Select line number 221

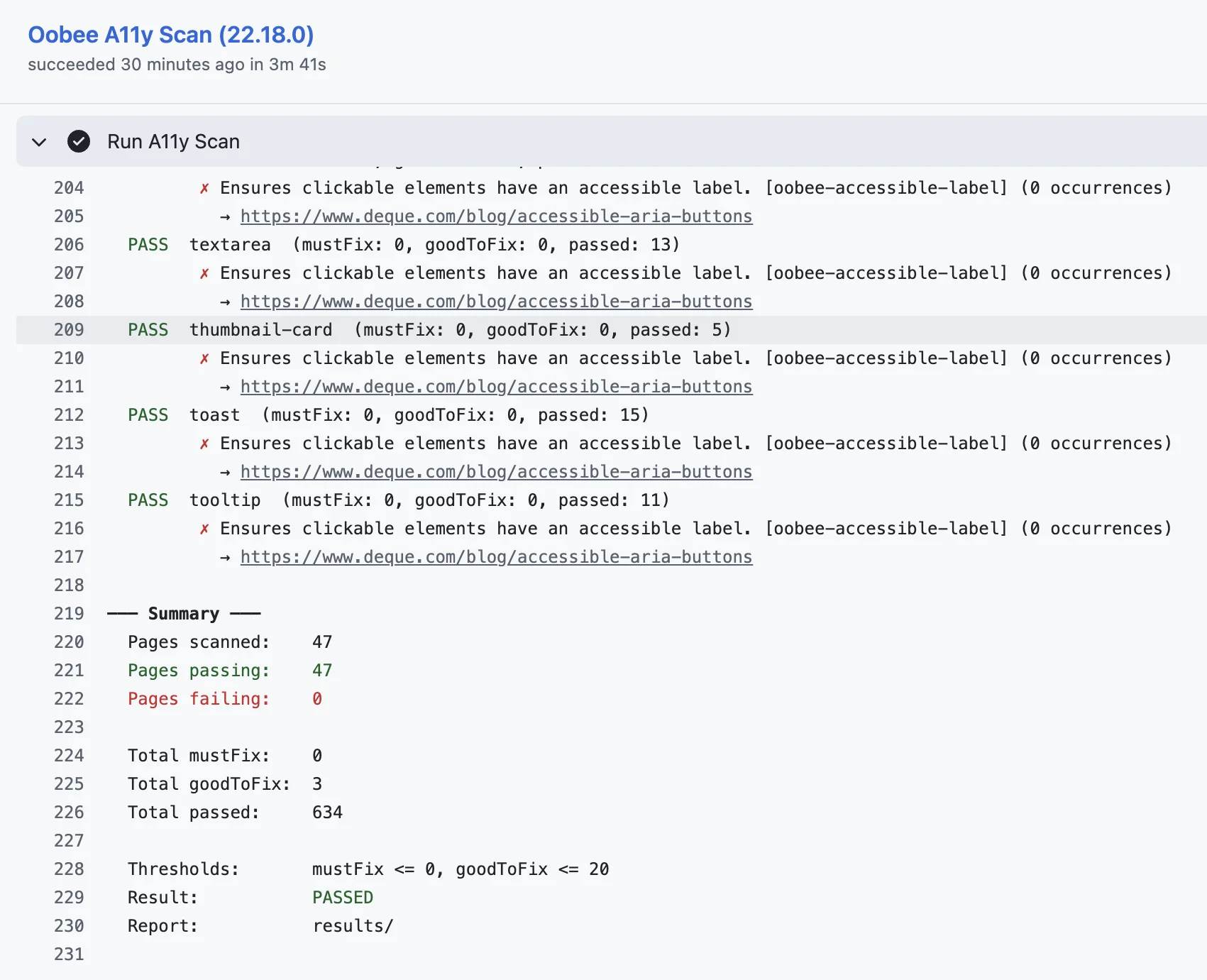[69, 671]
